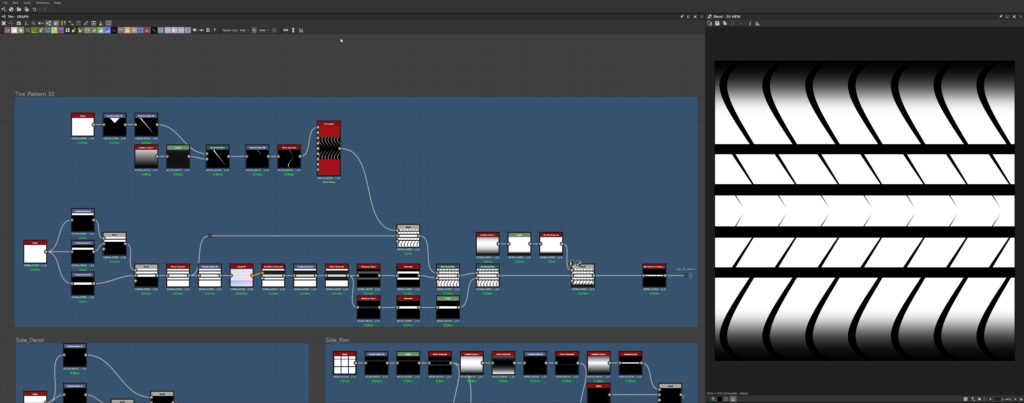Click the float window icon of graph panel

pyautogui.click(x=688, y=16)
